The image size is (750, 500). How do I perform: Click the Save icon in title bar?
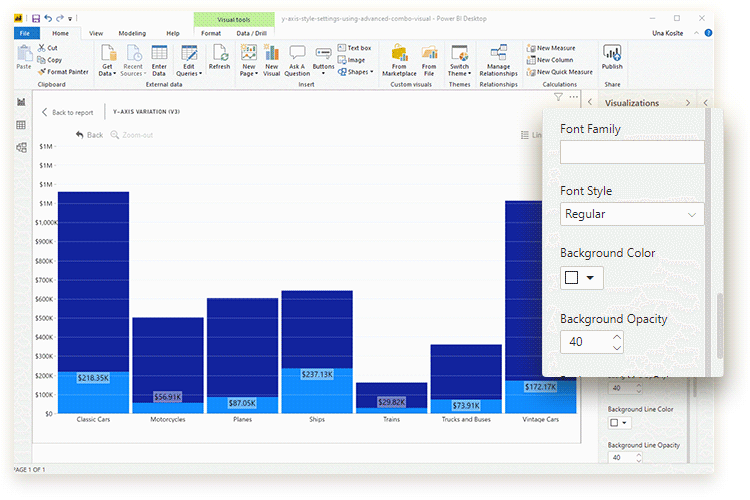(36, 19)
